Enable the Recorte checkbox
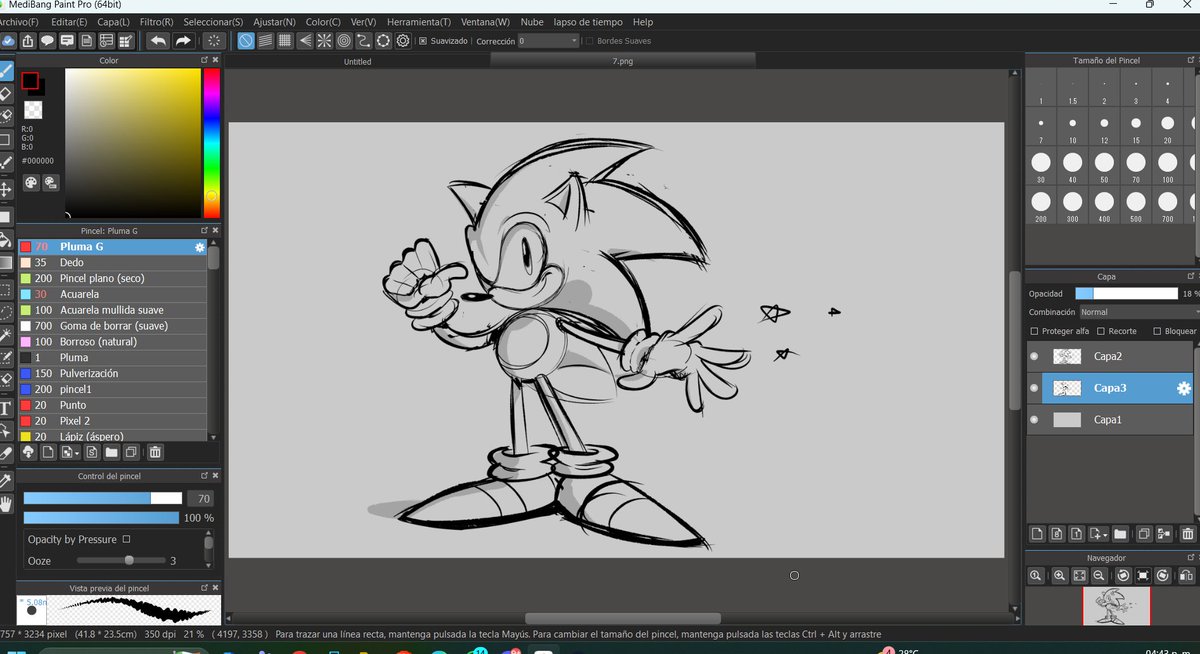The height and width of the screenshot is (654, 1200). tap(1101, 331)
